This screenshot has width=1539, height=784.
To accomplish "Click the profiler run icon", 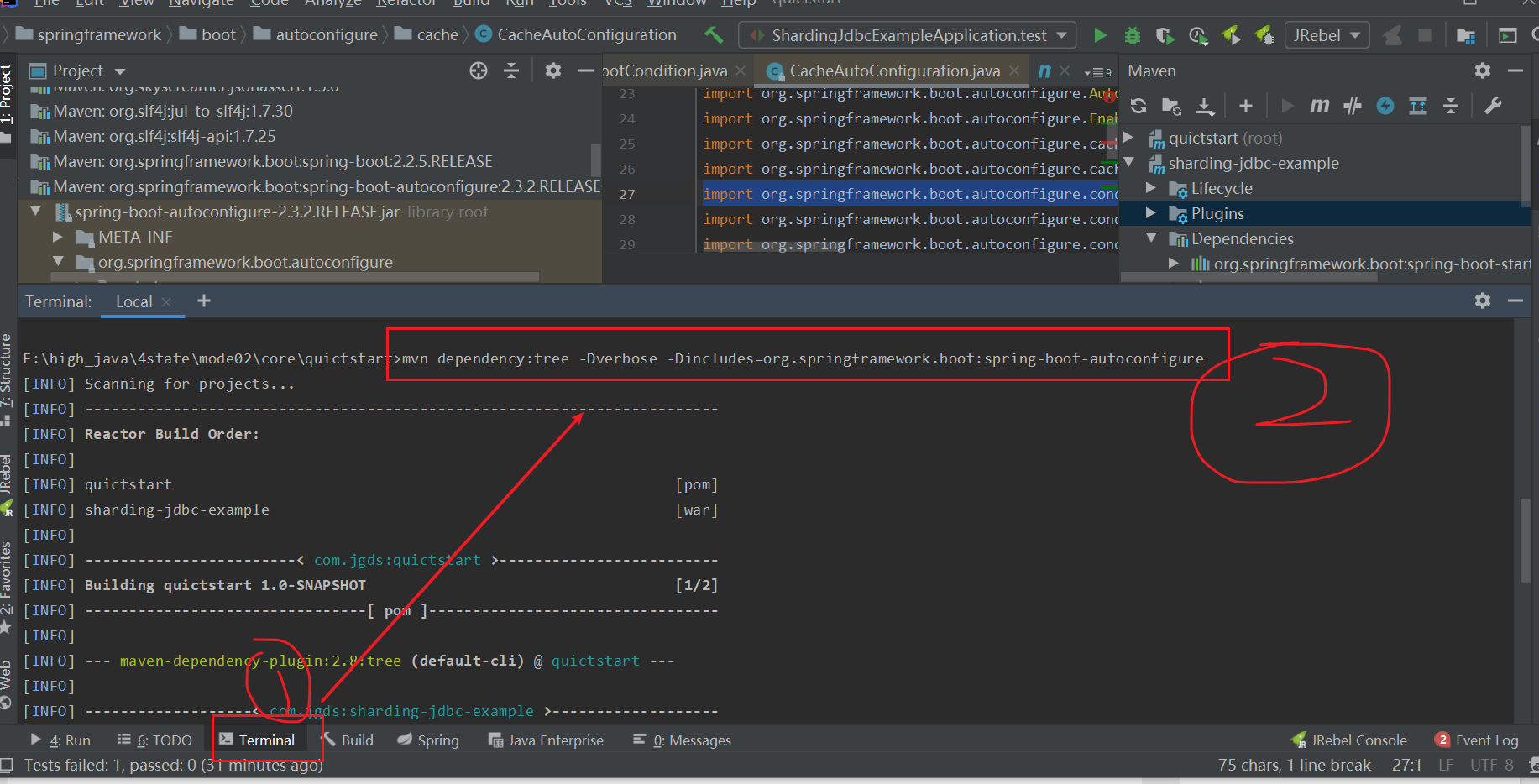I will tap(1198, 35).
